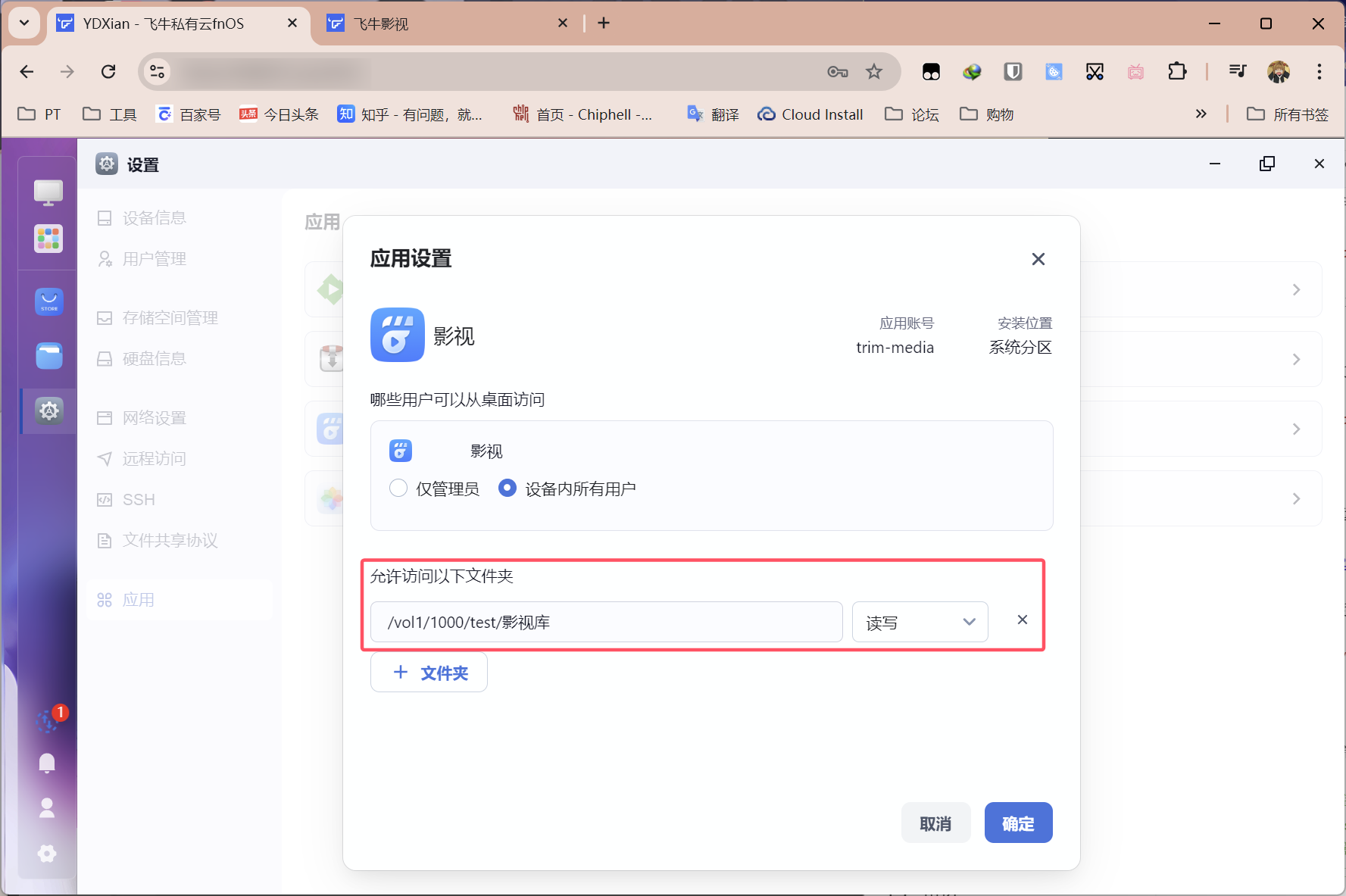Click the folder path field /vol1/1000/test/影视库
The width and height of the screenshot is (1346, 896).
pos(606,622)
